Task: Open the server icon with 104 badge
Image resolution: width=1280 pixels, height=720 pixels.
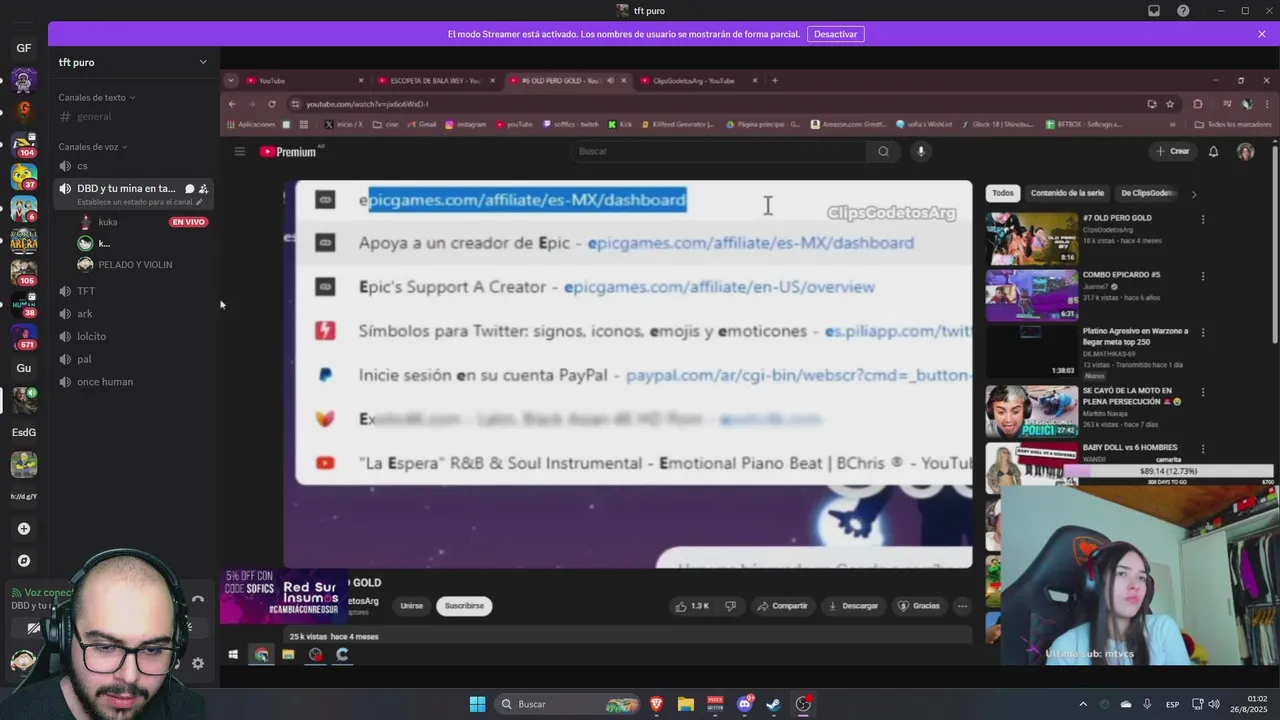Action: tap(24, 144)
